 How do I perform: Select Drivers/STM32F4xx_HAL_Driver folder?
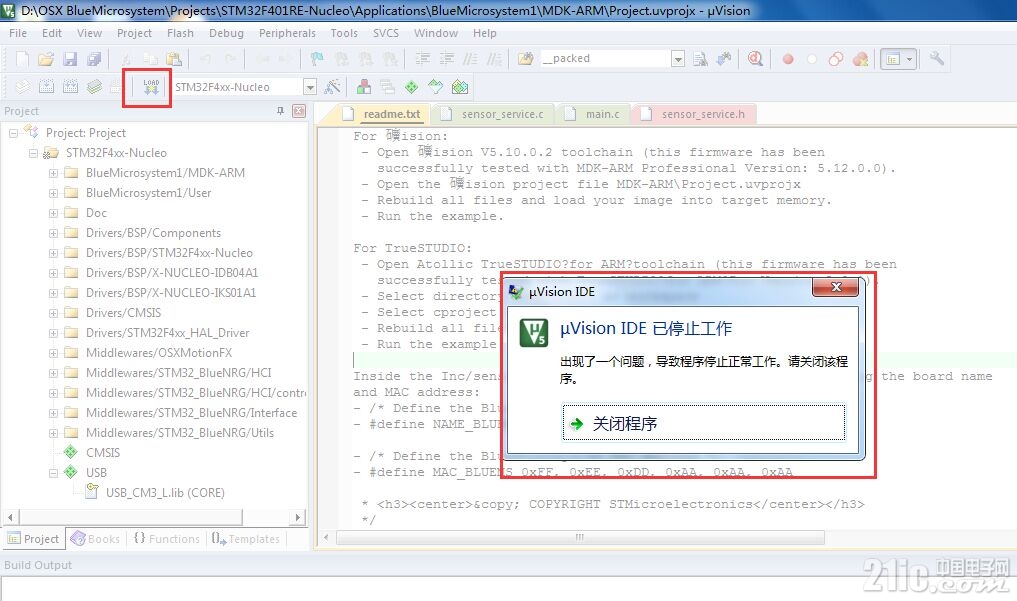[x=167, y=333]
